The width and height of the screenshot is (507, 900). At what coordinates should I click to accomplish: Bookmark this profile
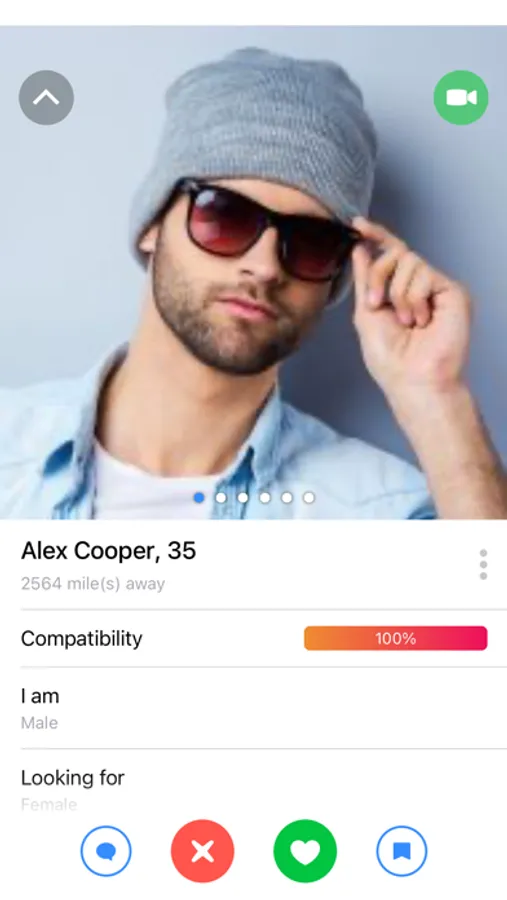[402, 851]
